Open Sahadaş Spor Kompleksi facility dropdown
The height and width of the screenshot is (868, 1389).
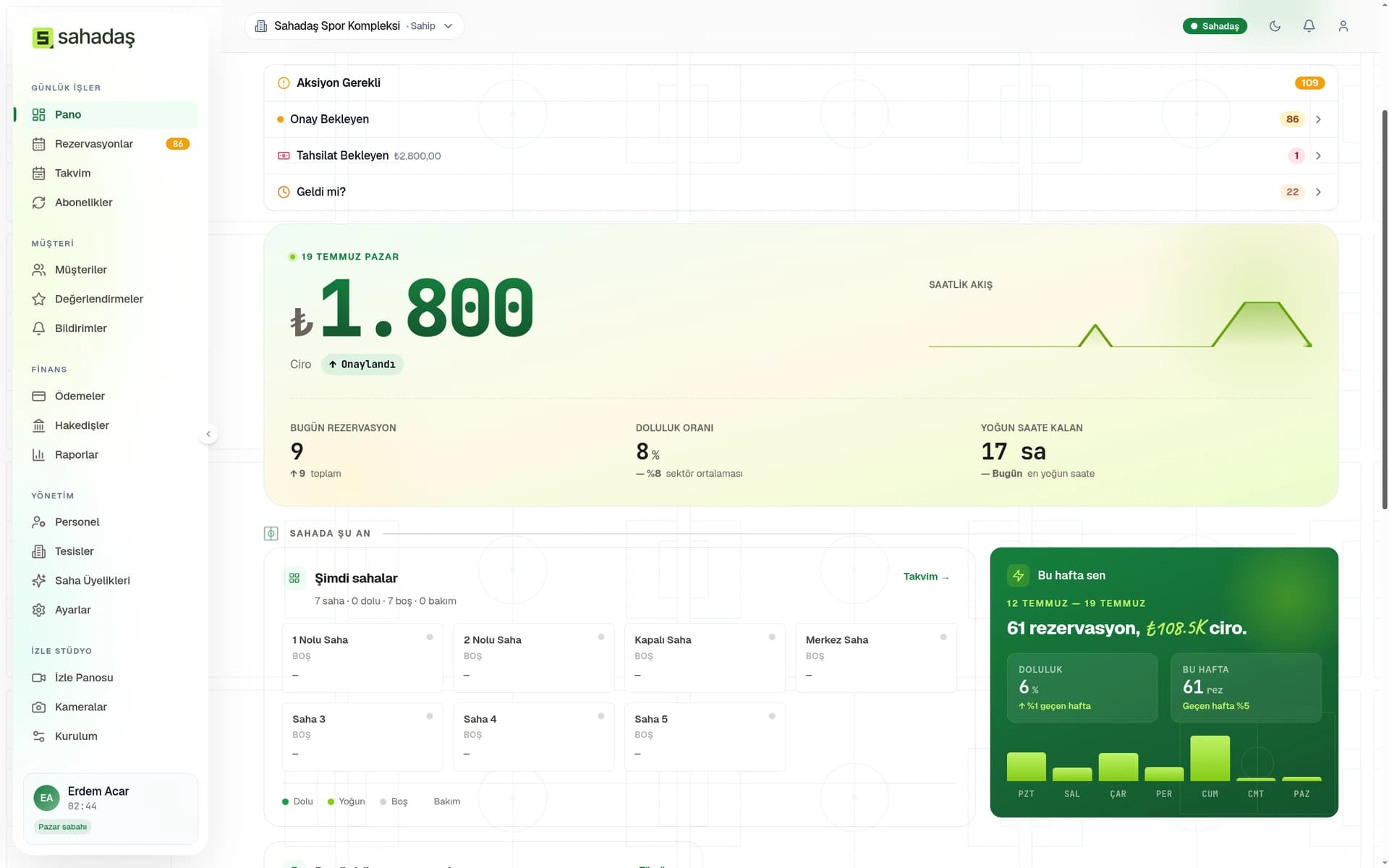(x=354, y=26)
